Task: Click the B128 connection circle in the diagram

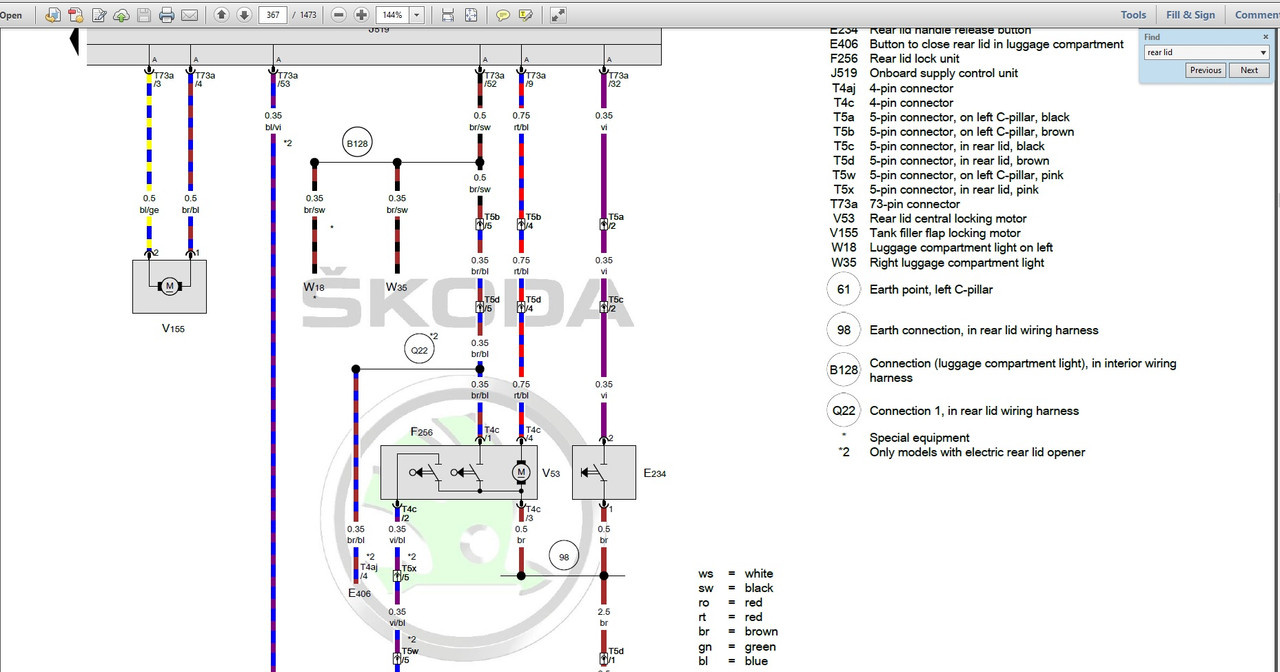Action: pyautogui.click(x=357, y=144)
